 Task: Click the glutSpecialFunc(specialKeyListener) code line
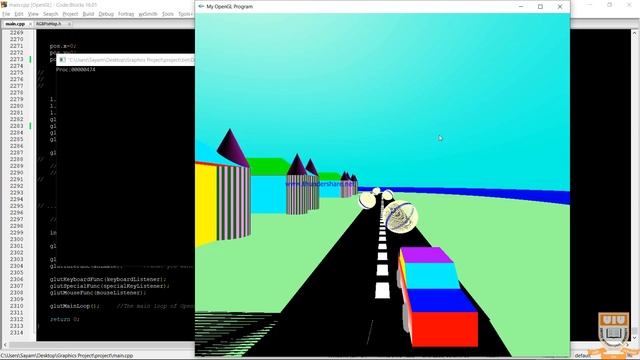109,286
